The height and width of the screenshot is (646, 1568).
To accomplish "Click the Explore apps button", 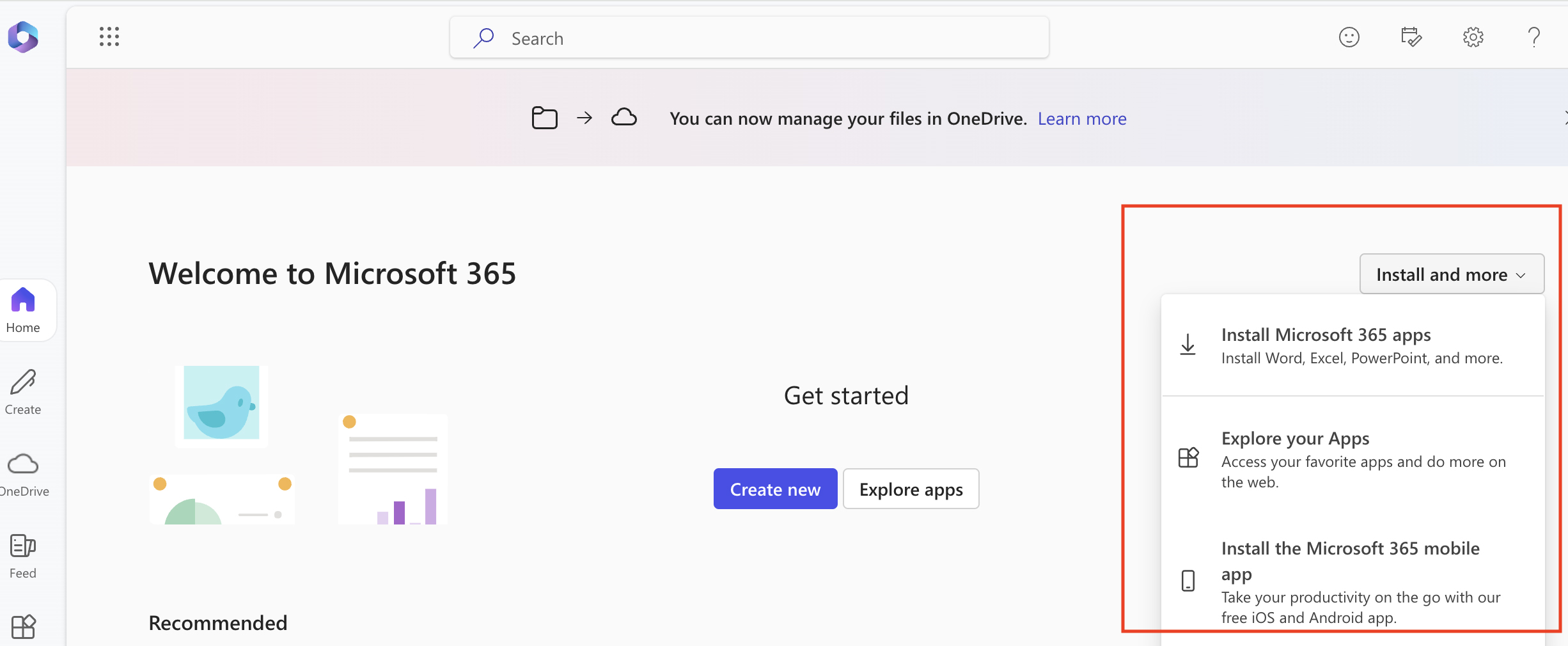I will tap(911, 489).
